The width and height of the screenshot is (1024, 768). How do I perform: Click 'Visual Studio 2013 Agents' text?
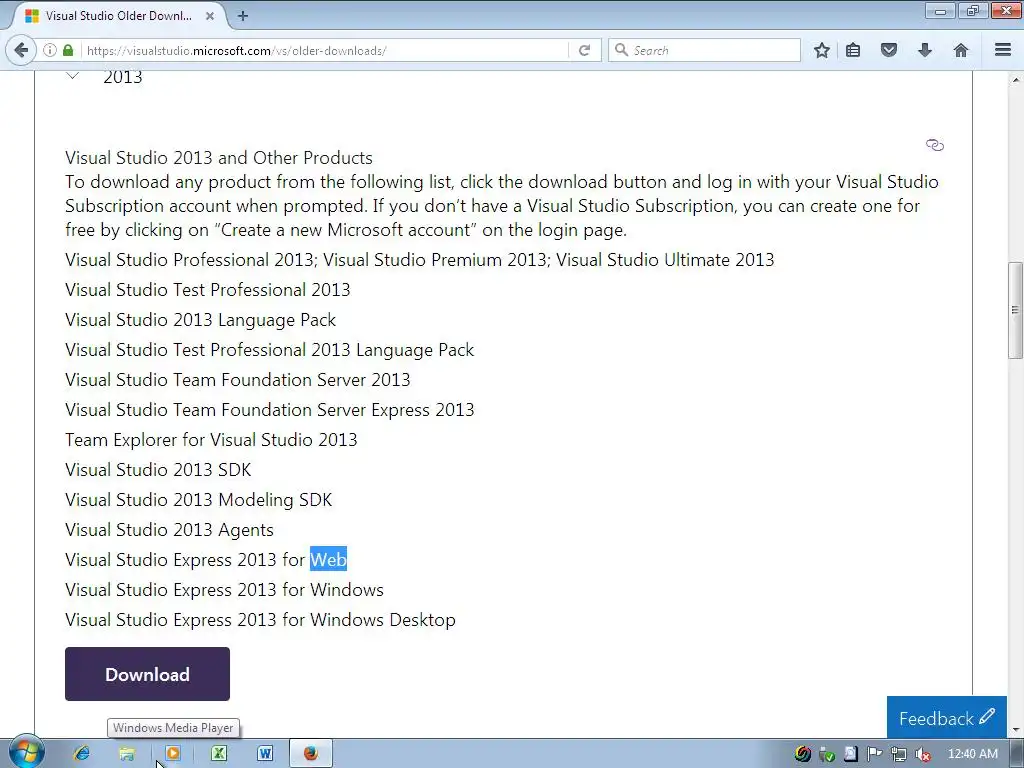[x=169, y=530]
